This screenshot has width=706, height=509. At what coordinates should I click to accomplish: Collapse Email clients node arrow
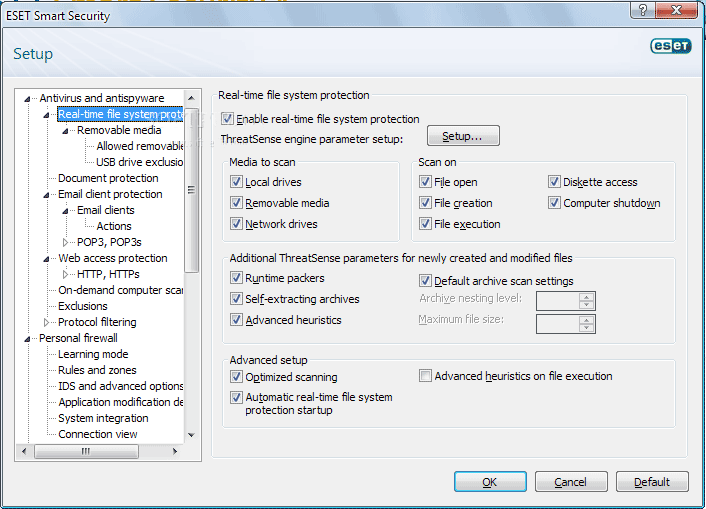pyautogui.click(x=65, y=211)
